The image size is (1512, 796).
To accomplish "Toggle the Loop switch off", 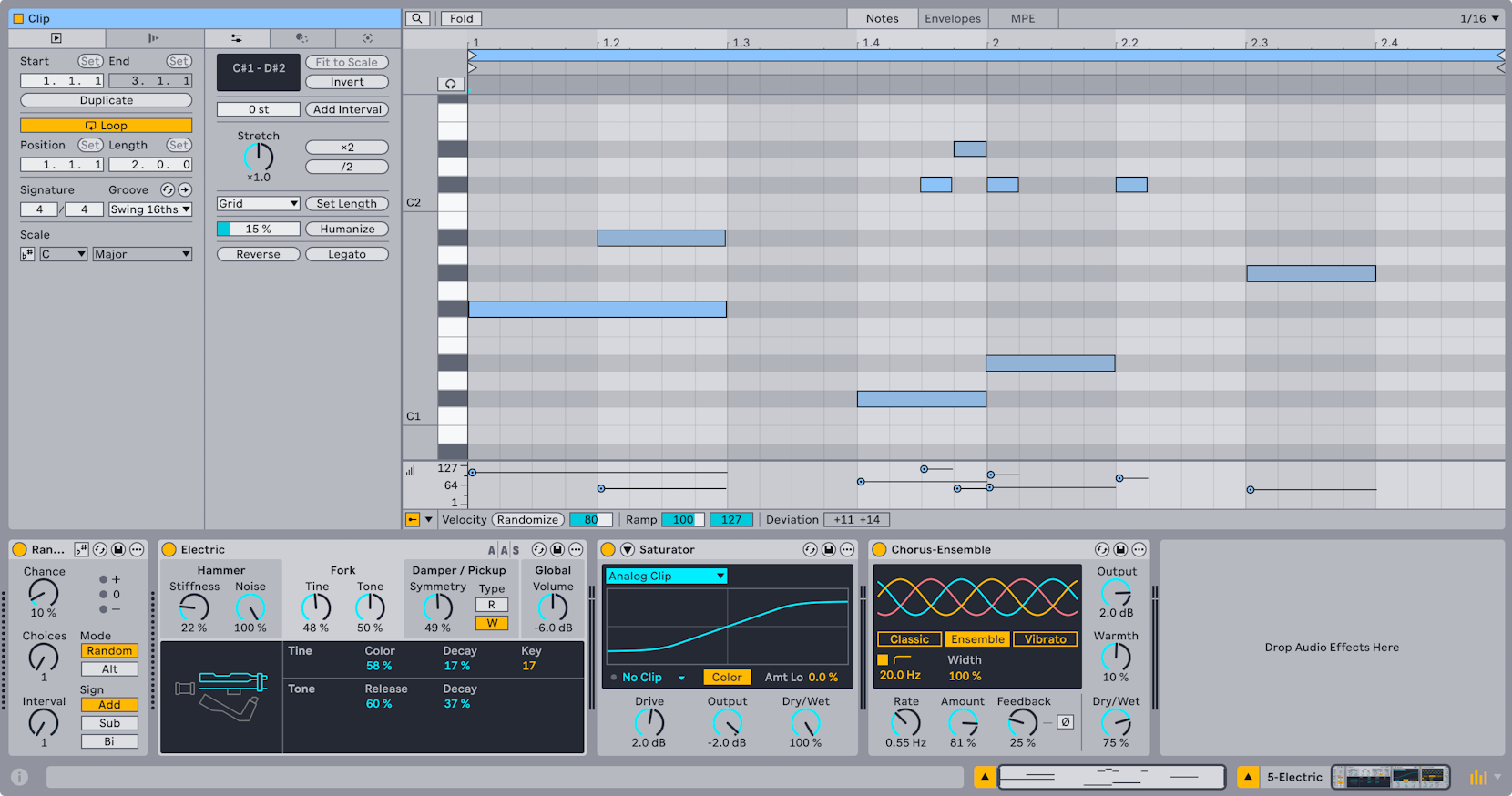I will point(107,126).
